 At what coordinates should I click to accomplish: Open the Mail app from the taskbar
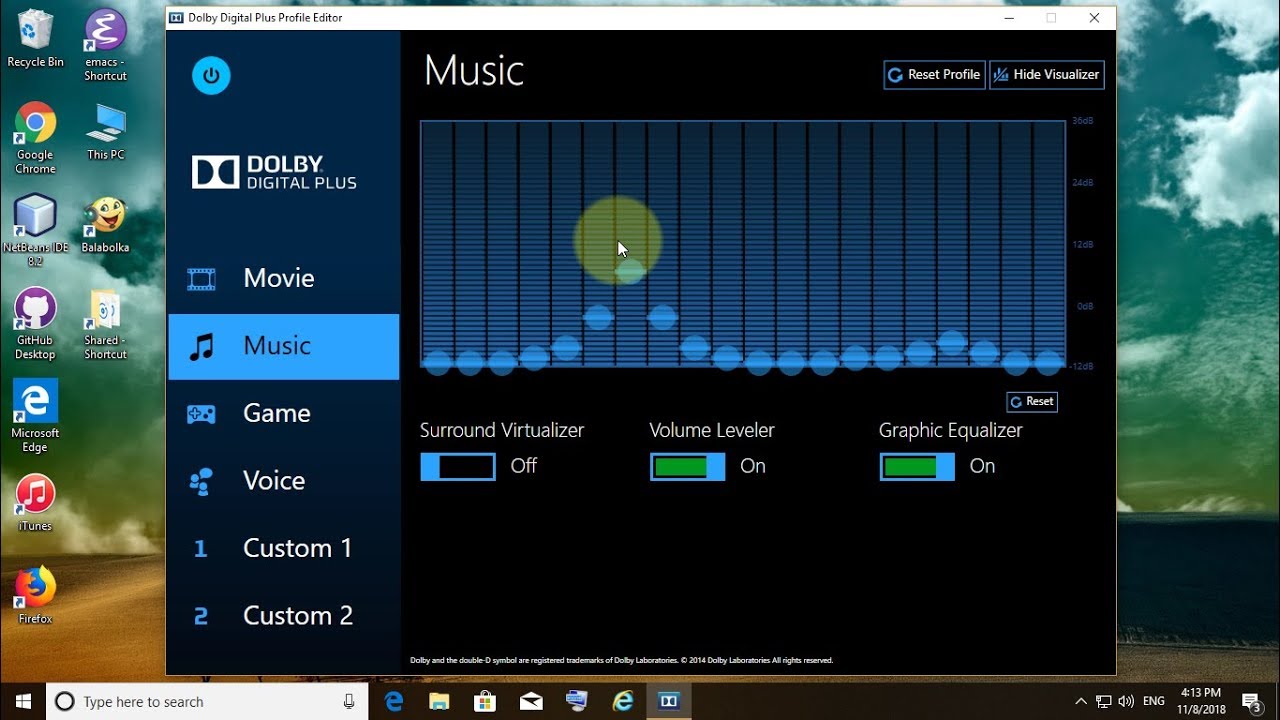(532, 702)
